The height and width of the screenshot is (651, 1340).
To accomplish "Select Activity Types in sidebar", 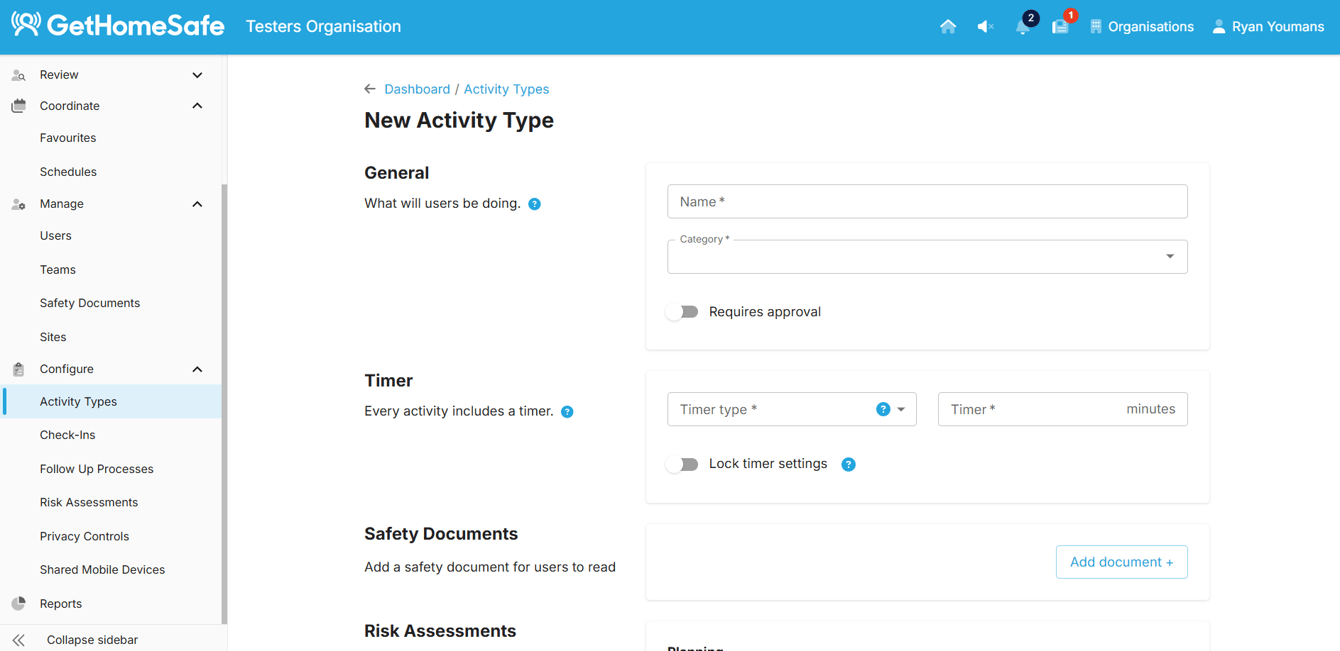I will click(x=111, y=402).
